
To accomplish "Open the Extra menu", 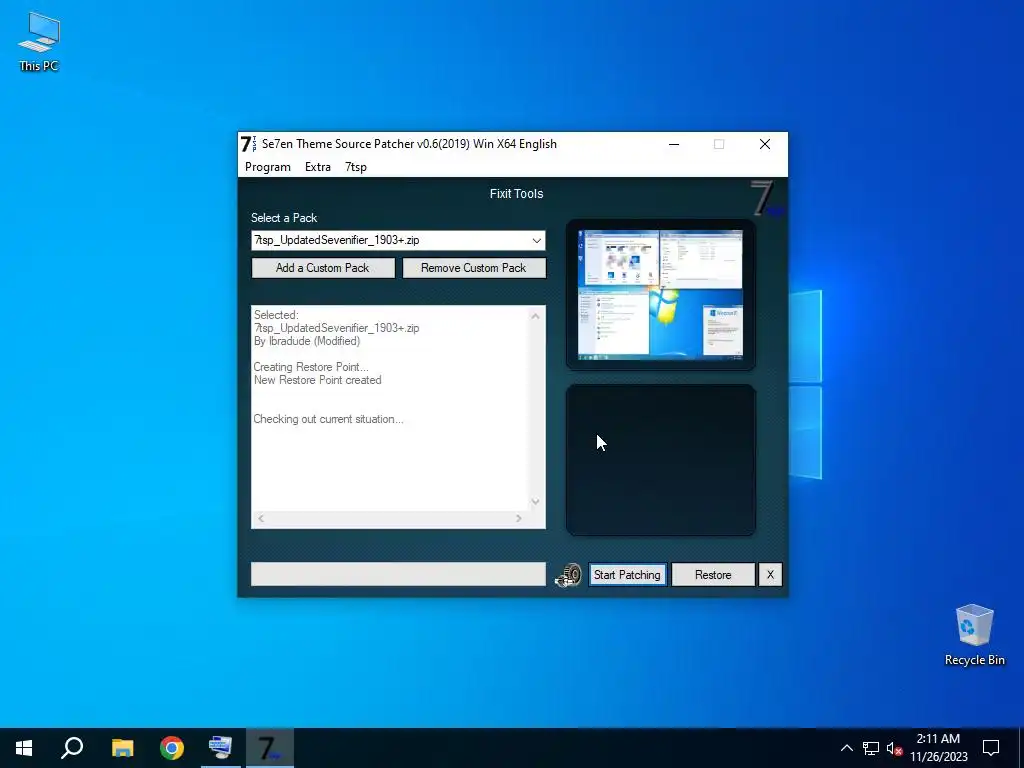I will tap(317, 167).
